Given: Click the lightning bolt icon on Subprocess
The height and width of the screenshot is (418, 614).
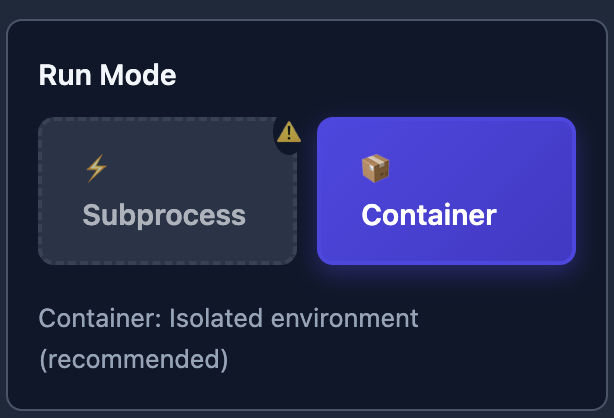Looking at the screenshot, I should pos(96,169).
